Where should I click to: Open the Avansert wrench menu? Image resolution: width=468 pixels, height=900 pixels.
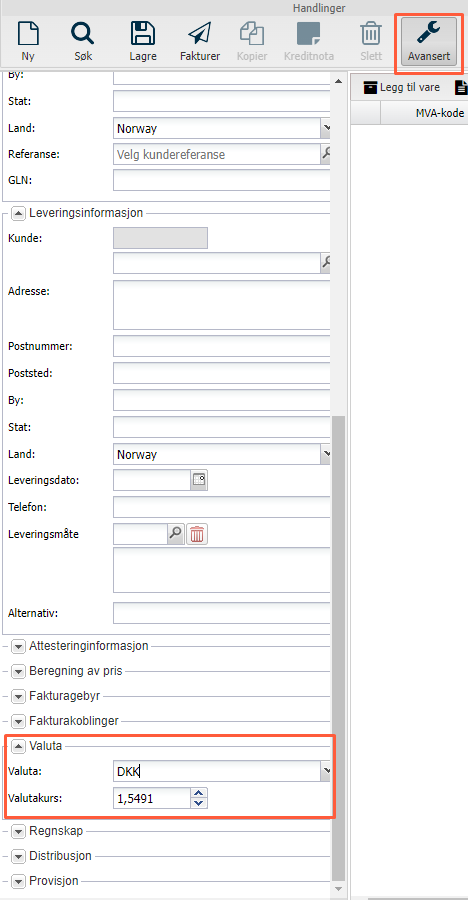coord(429,41)
